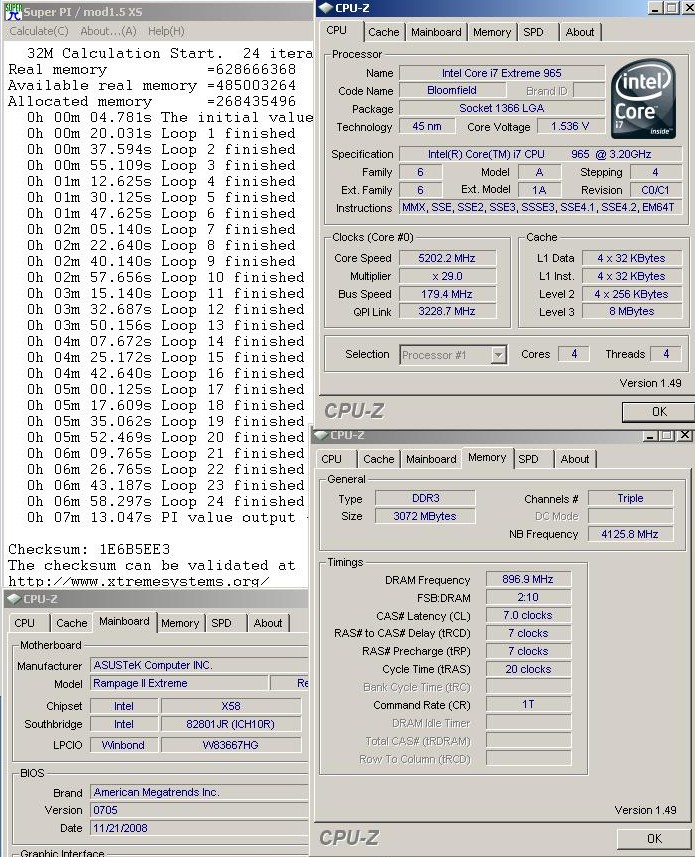The height and width of the screenshot is (857, 695).
Task: Click the Core Speed 5202.2 MHz field
Action: pos(447,258)
